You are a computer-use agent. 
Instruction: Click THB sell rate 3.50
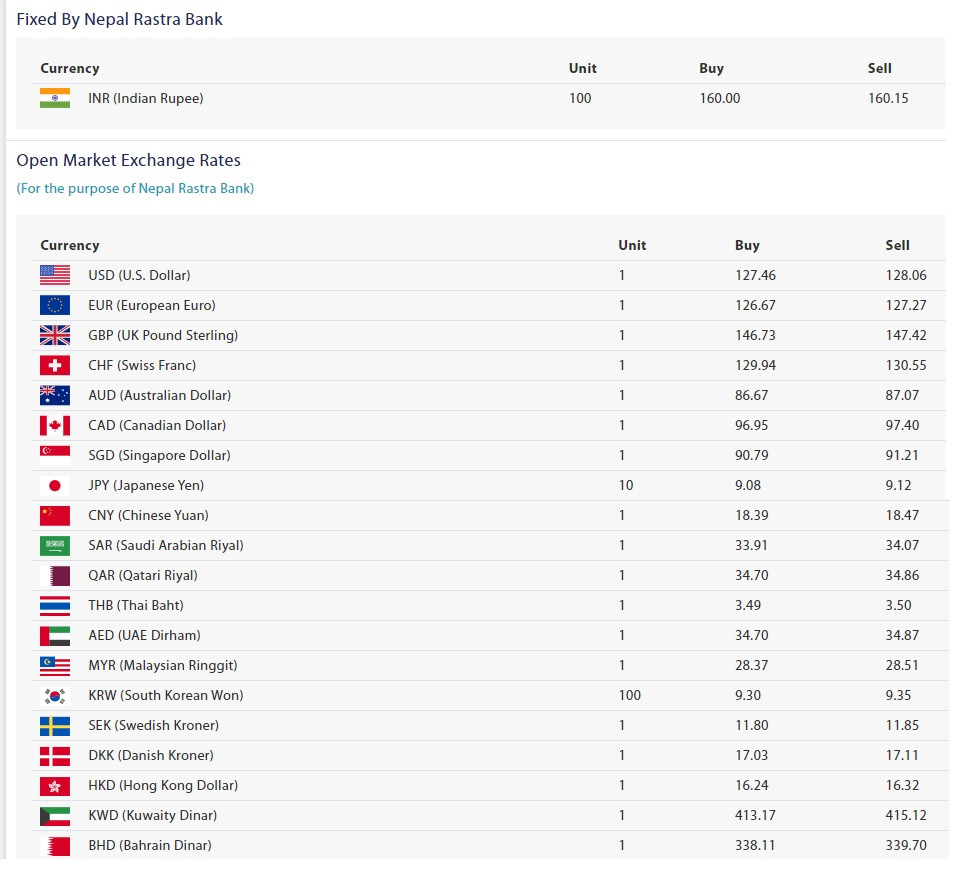click(x=898, y=606)
